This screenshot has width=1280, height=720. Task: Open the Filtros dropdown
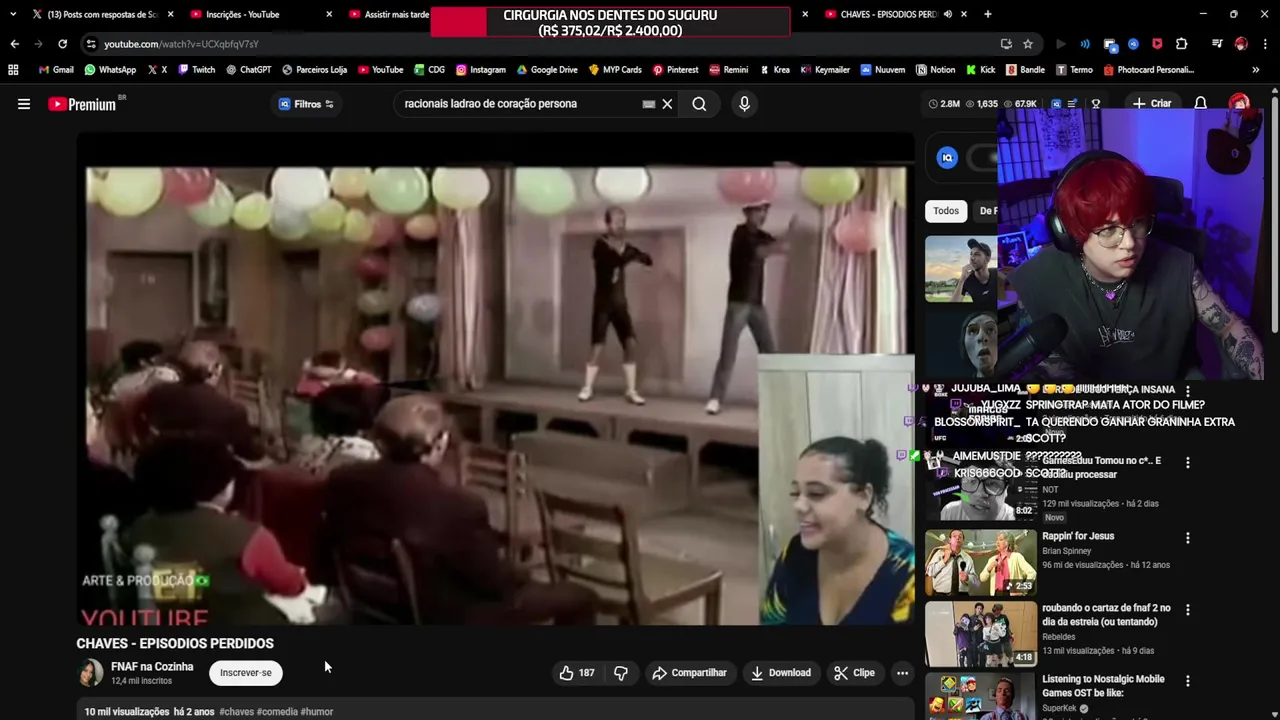306,104
